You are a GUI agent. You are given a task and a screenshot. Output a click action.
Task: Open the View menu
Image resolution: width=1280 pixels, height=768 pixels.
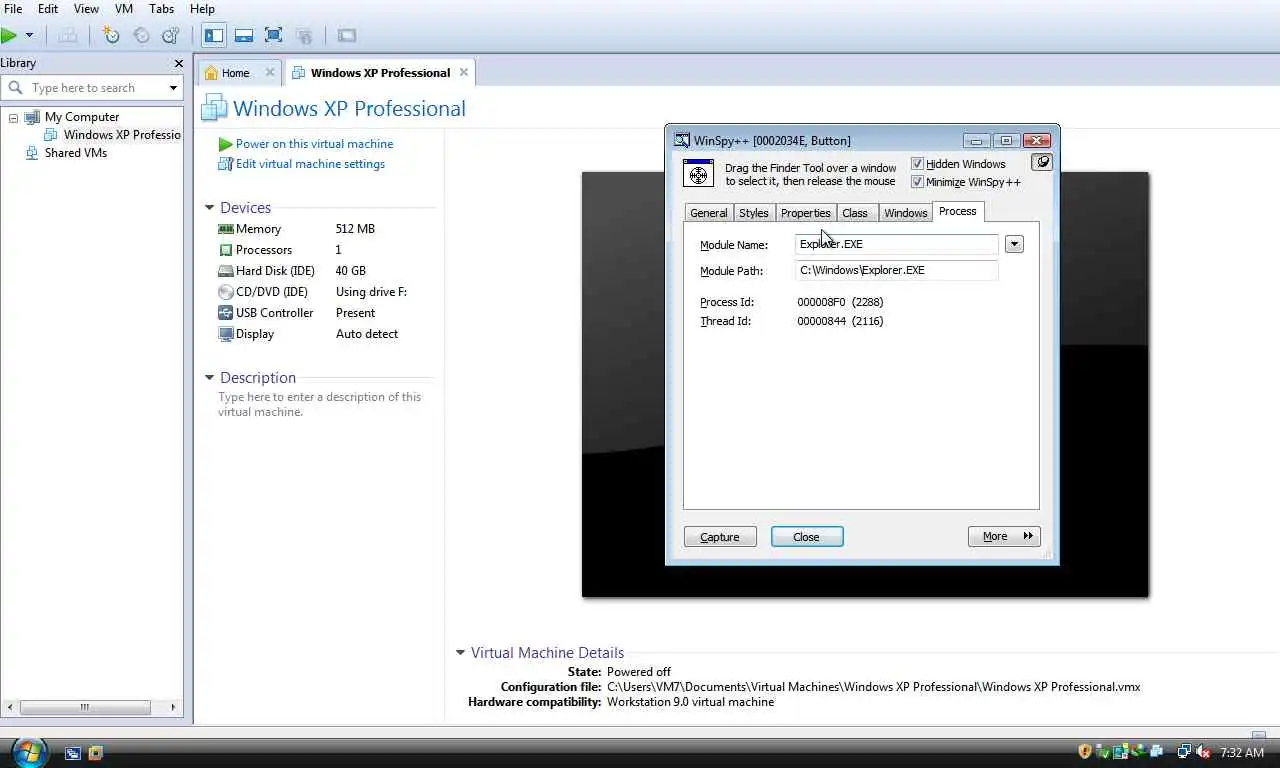click(x=86, y=9)
